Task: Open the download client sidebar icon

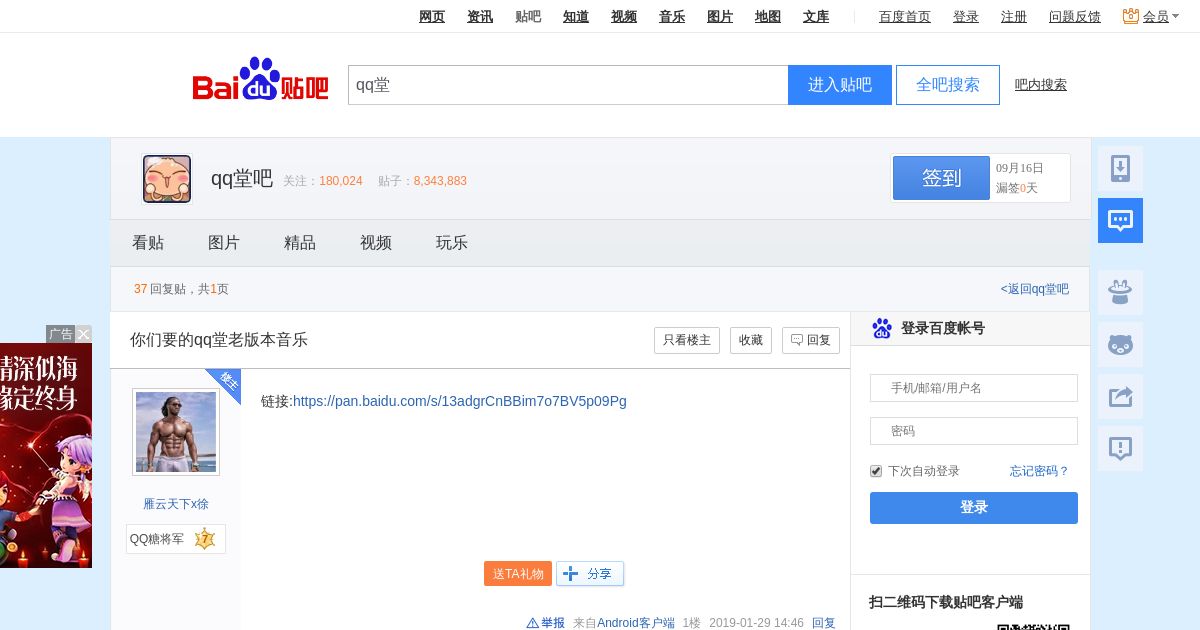Action: (x=1120, y=168)
